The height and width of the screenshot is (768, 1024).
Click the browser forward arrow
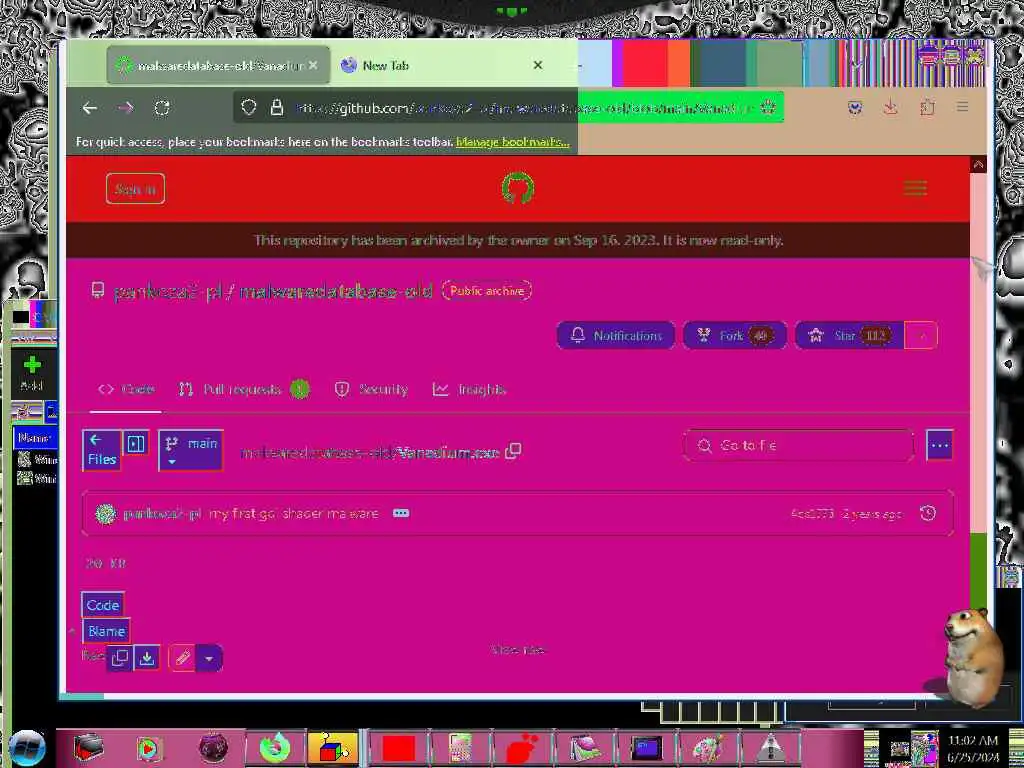[126, 108]
